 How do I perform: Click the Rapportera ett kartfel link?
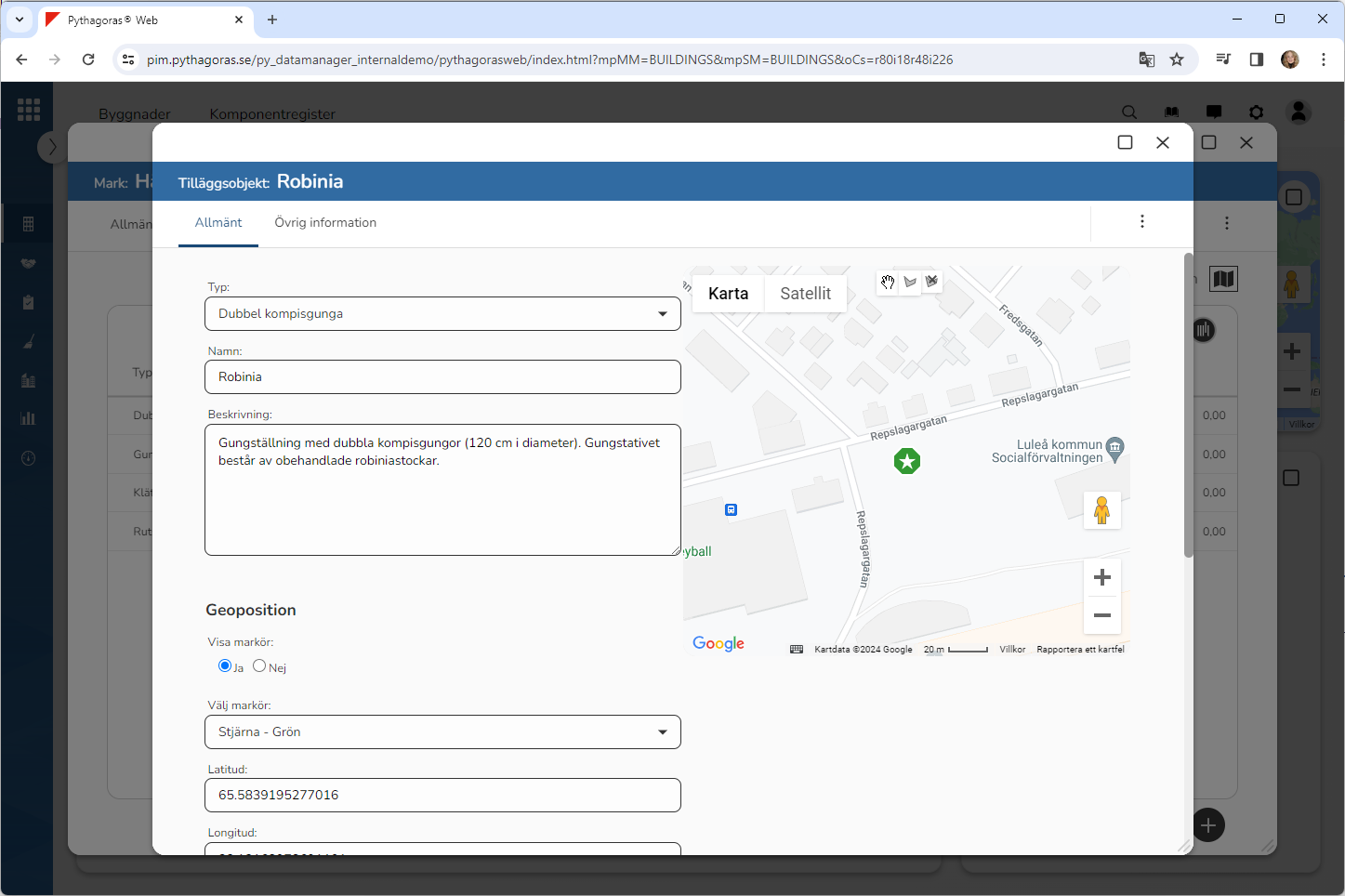tap(1080, 650)
